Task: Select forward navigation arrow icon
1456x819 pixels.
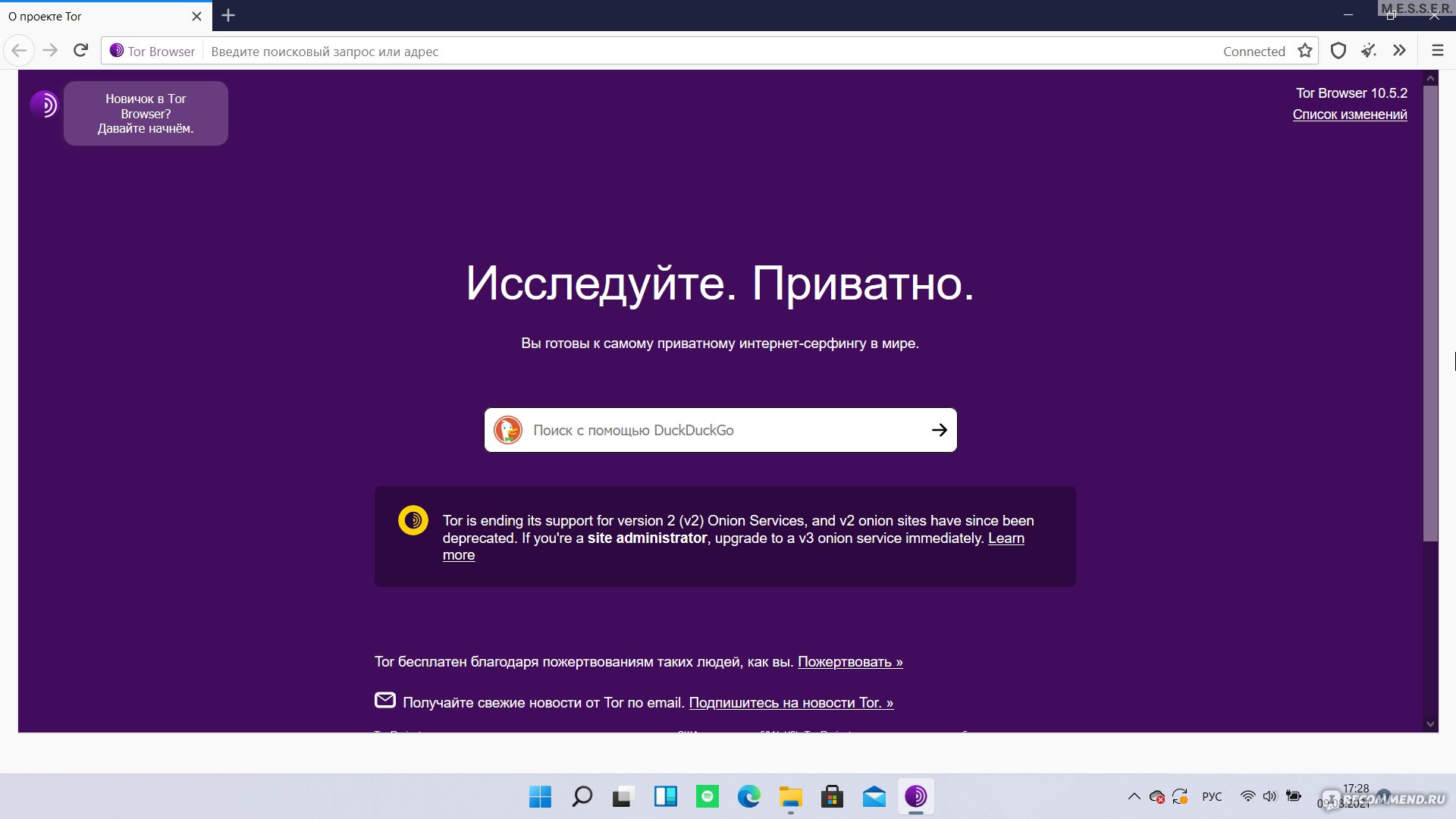Action: pyautogui.click(x=48, y=51)
